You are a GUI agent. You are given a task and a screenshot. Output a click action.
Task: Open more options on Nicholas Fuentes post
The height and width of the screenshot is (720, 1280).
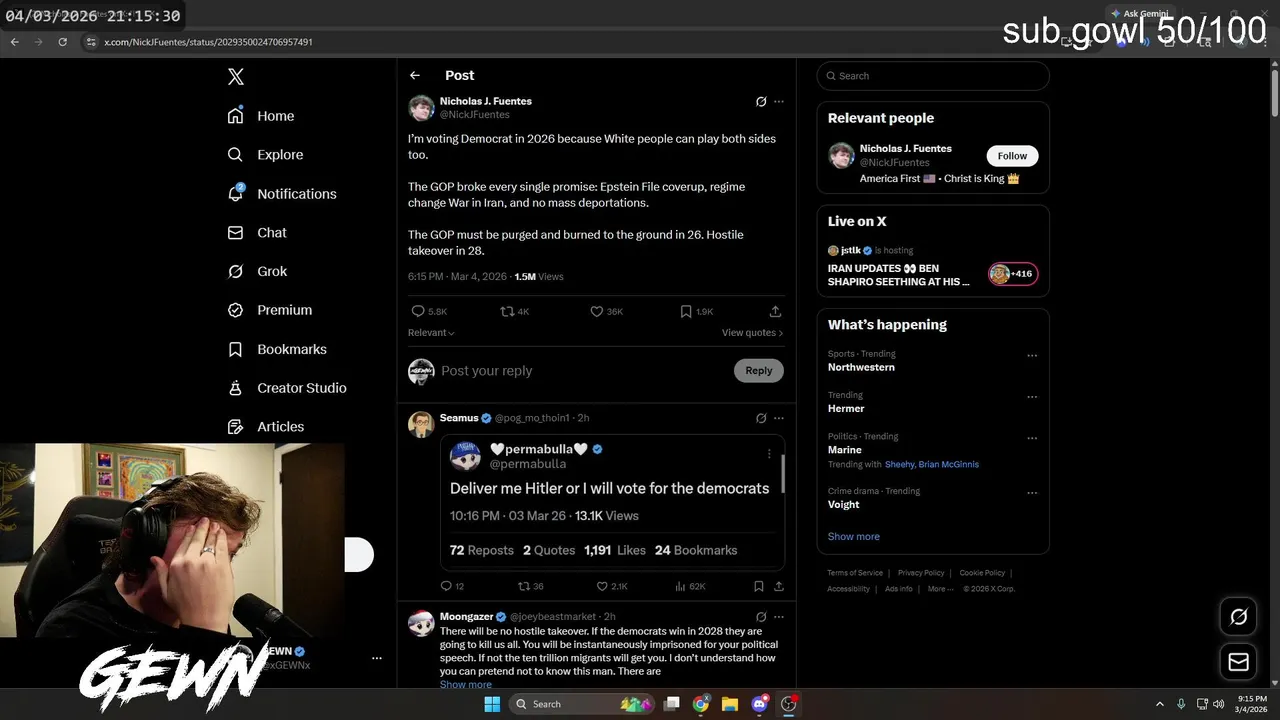pyautogui.click(x=779, y=102)
